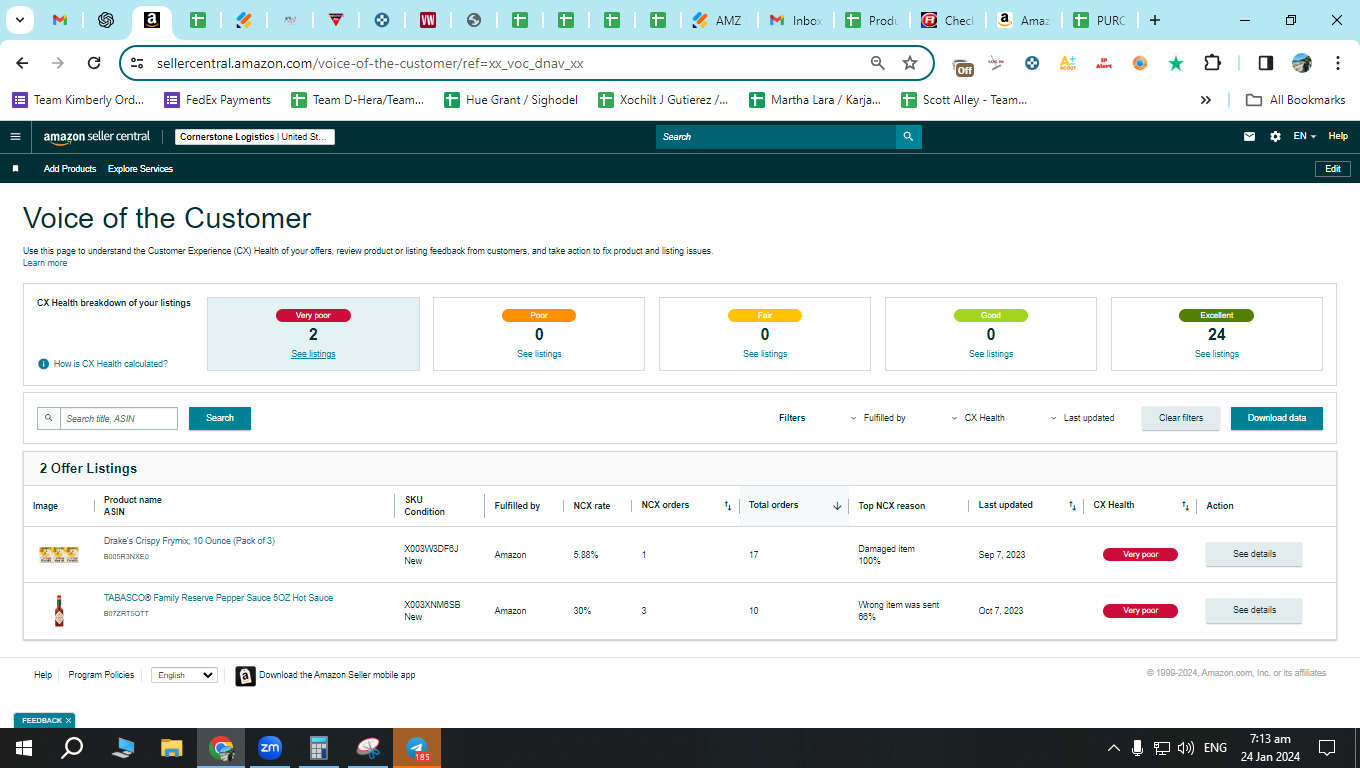Viewport: 1360px width, 768px height.
Task: Sort the table by NCX orders
Action: [x=728, y=506]
